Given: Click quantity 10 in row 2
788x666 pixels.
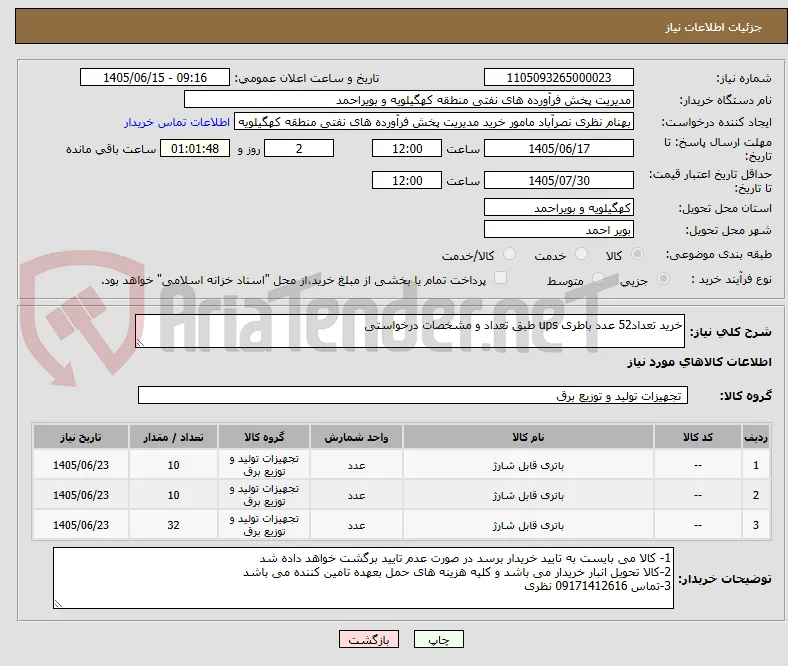Looking at the screenshot, I should (173, 495).
